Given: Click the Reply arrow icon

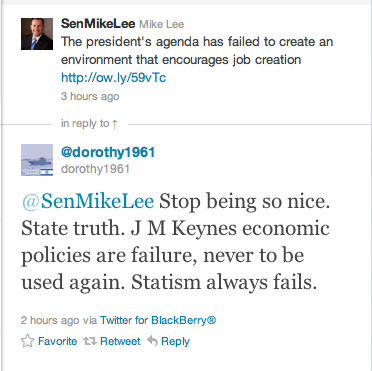Looking at the screenshot, I should (x=152, y=341).
